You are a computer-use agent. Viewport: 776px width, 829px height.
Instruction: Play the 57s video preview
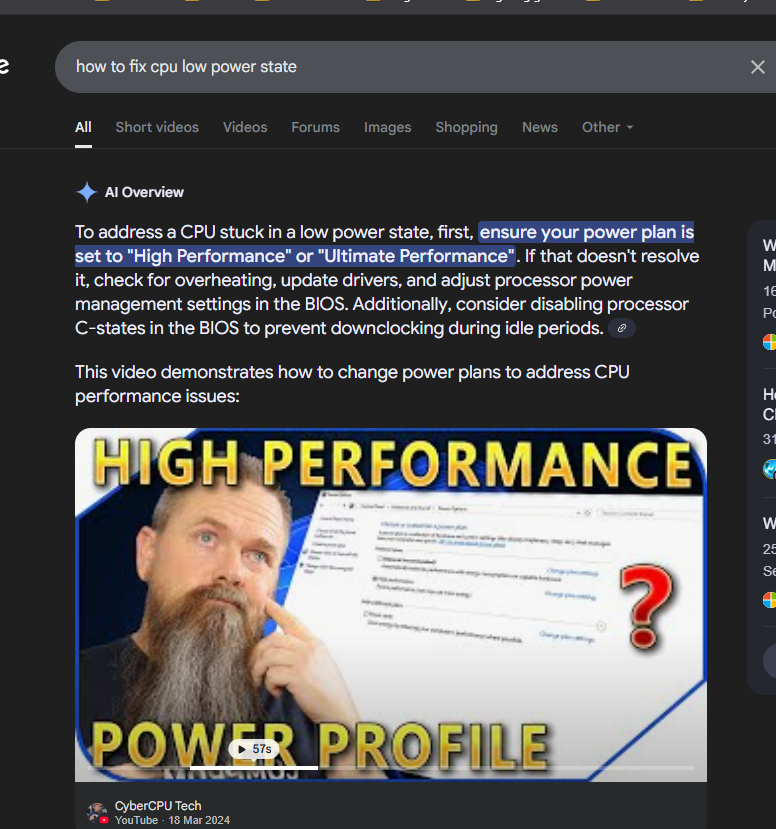254,749
